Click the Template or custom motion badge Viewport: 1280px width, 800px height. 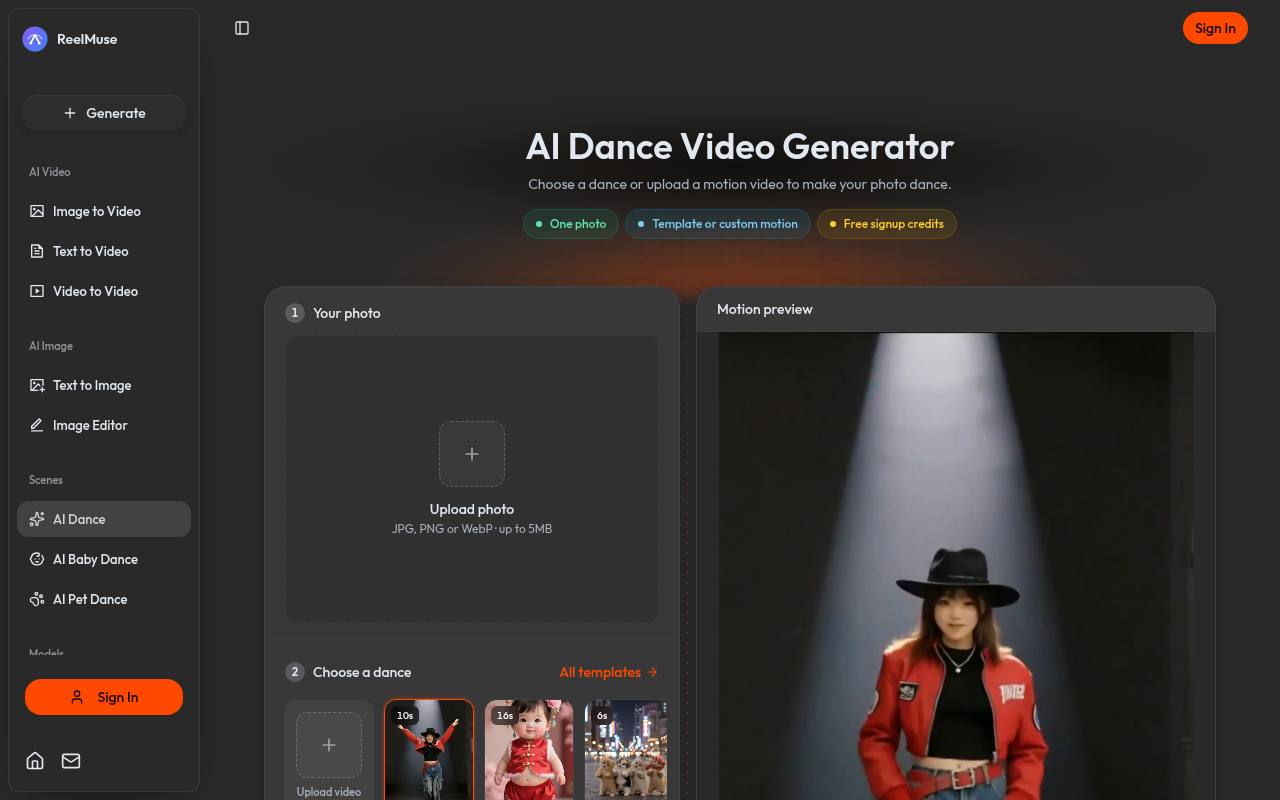[x=718, y=224]
